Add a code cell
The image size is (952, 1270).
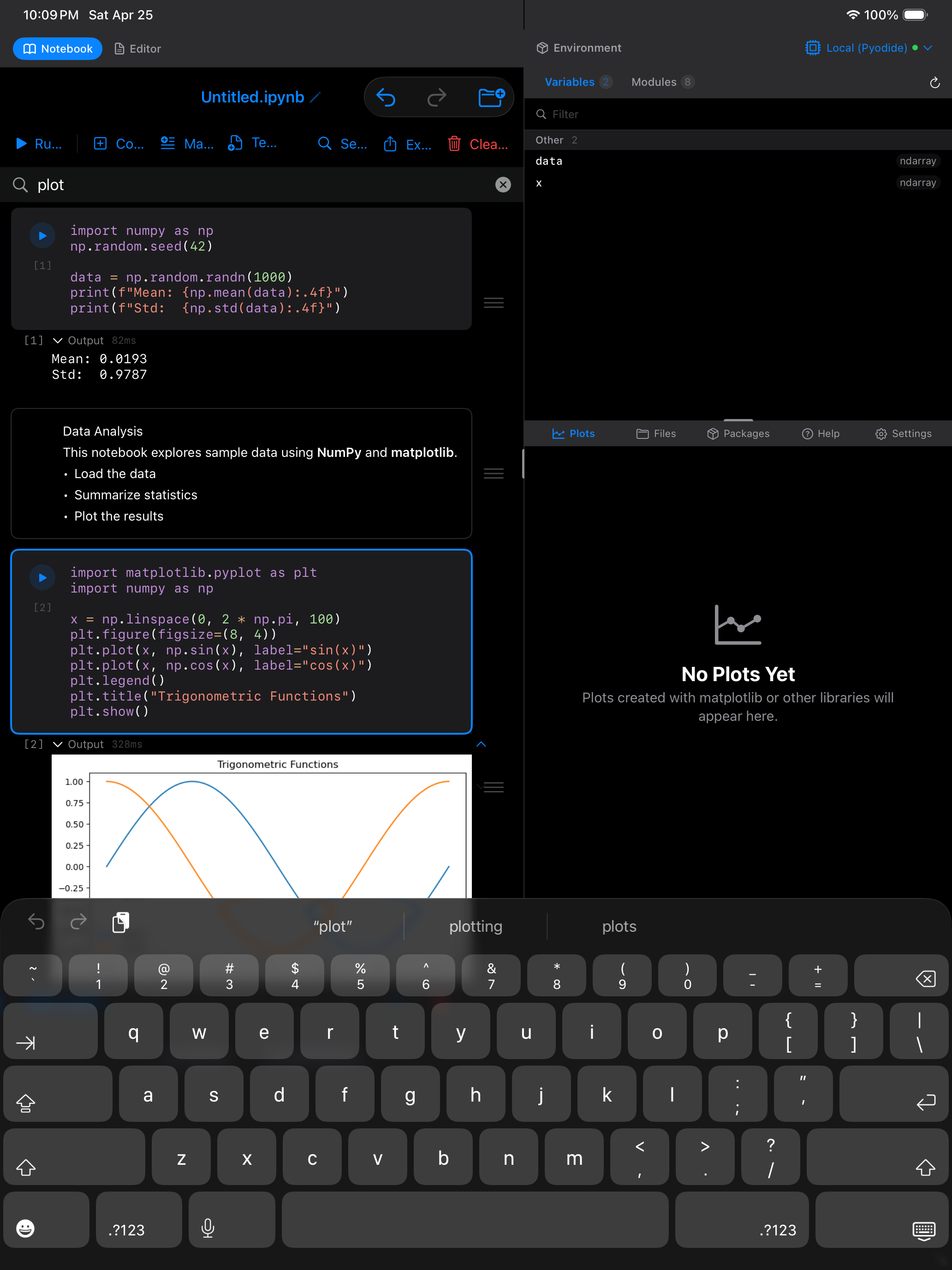pyautogui.click(x=119, y=144)
